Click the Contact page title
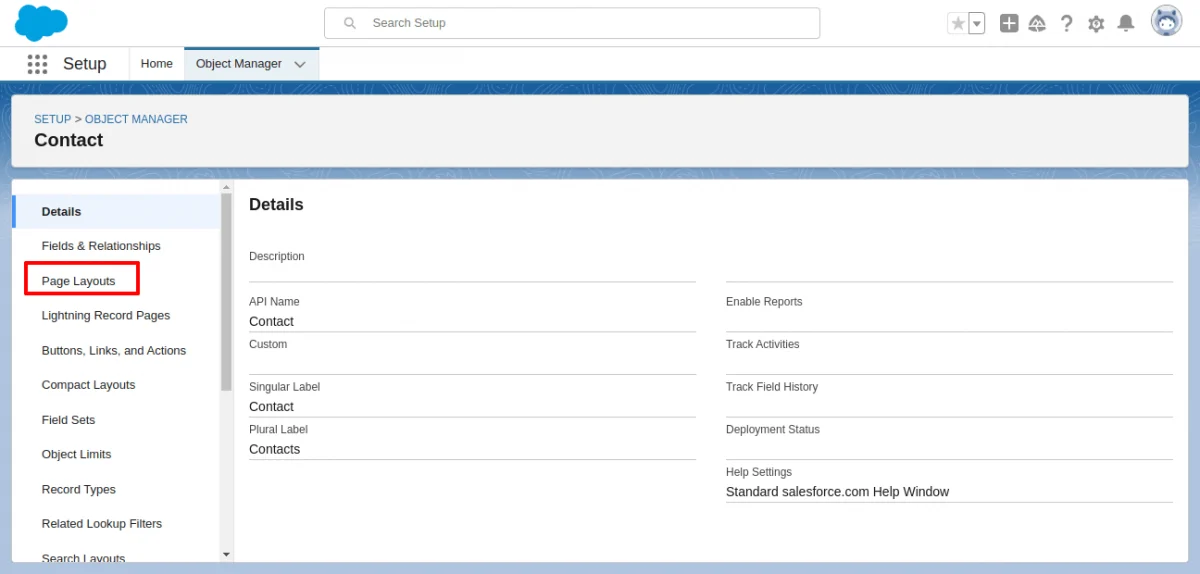1200x574 pixels. [x=69, y=140]
